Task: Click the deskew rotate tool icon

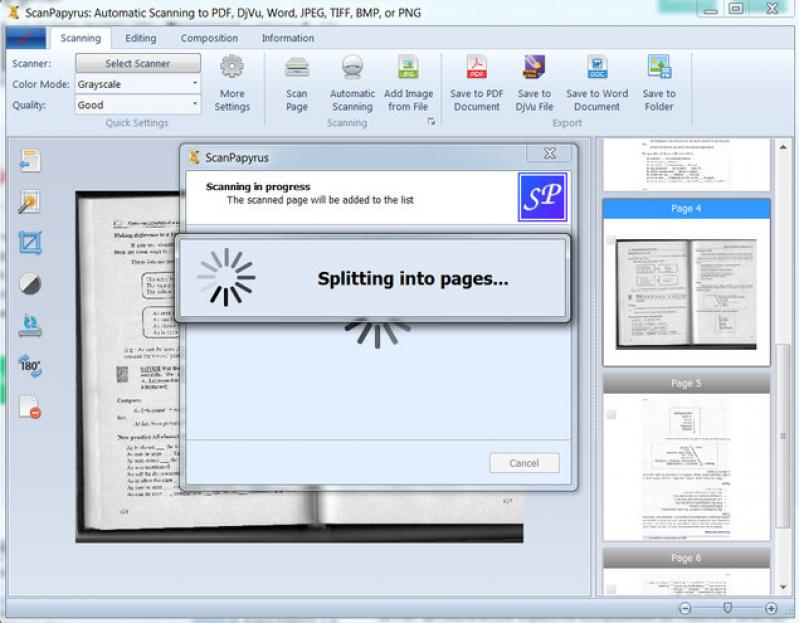Action: (30, 325)
